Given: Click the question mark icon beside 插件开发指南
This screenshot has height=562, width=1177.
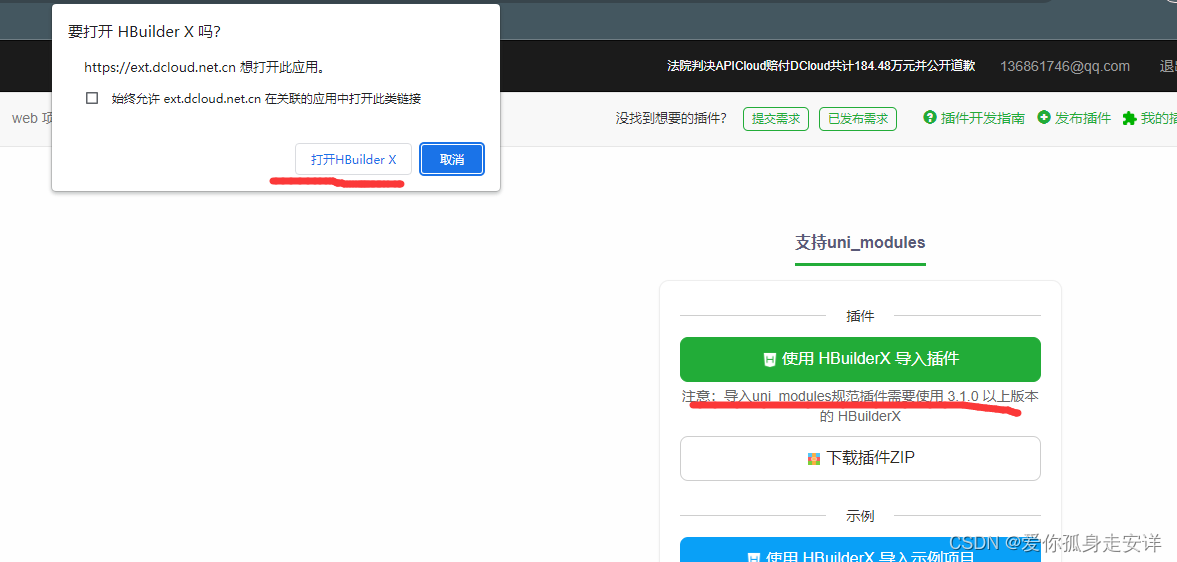Looking at the screenshot, I should pyautogui.click(x=930, y=118).
